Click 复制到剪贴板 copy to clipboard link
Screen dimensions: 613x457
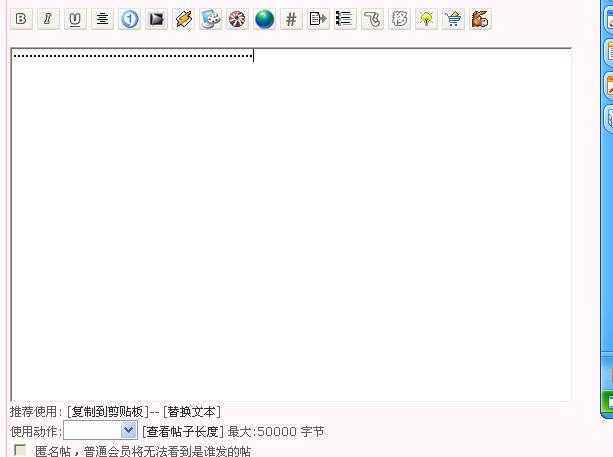108,412
